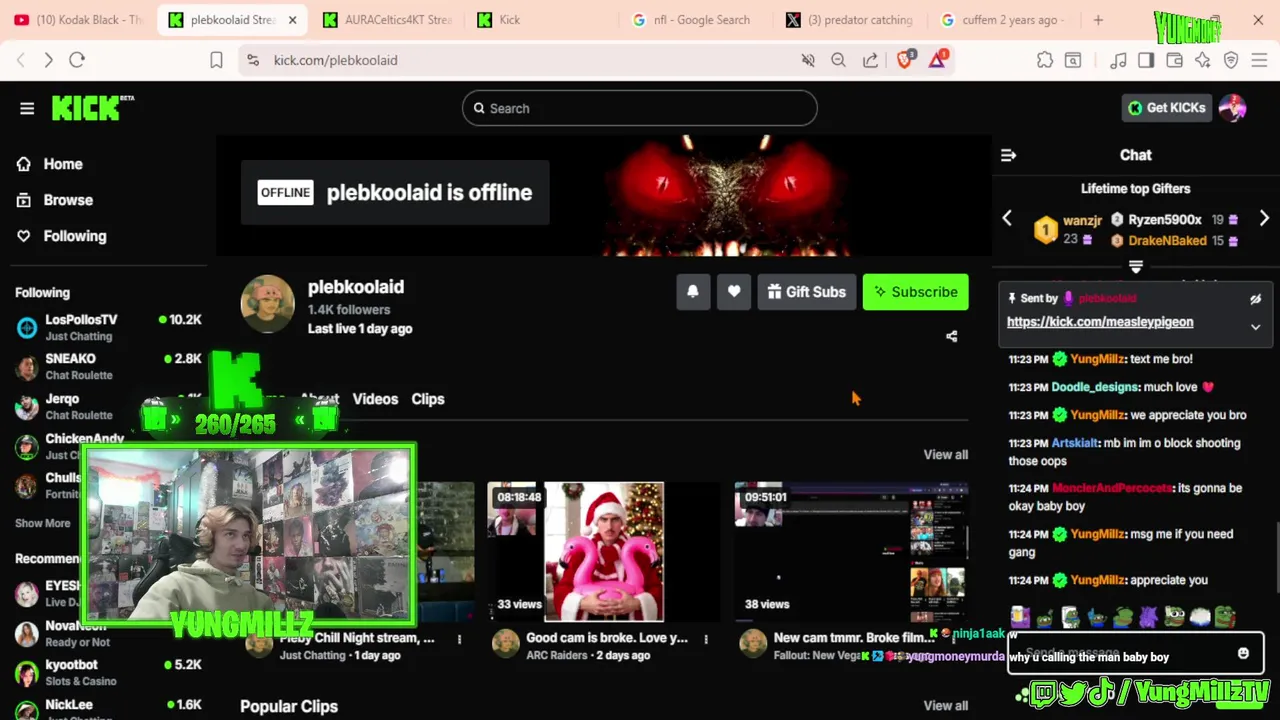1280x720 pixels.
Task: Bookmark this page
Action: pos(216,60)
